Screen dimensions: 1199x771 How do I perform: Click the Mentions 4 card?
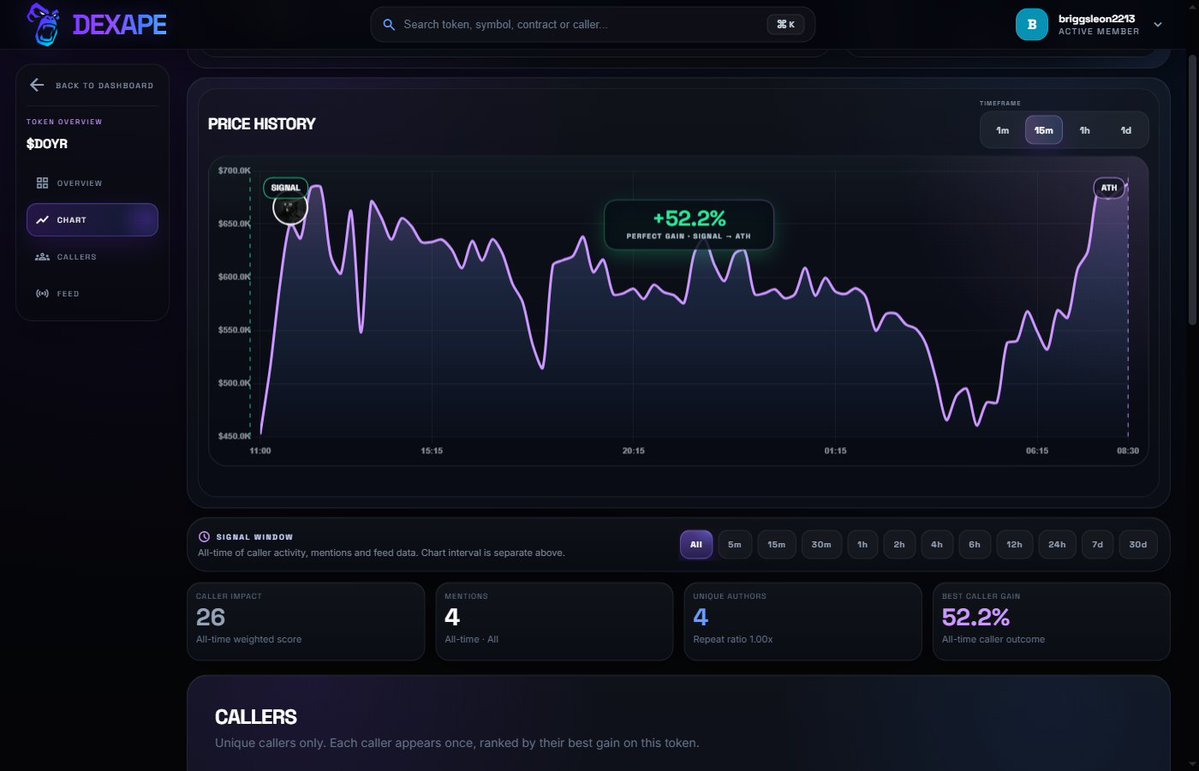coord(554,621)
